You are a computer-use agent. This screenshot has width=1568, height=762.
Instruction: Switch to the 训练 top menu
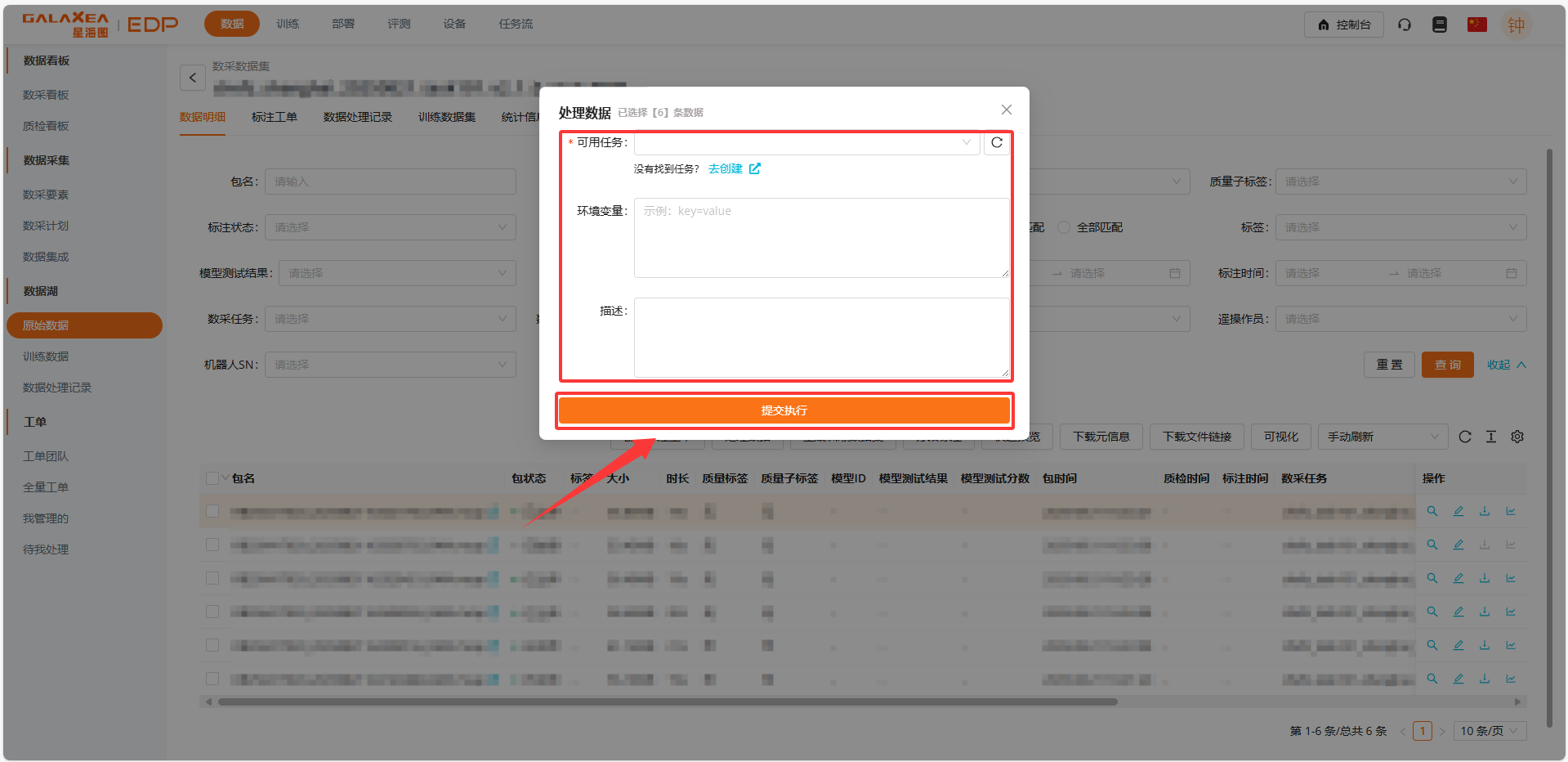click(288, 25)
